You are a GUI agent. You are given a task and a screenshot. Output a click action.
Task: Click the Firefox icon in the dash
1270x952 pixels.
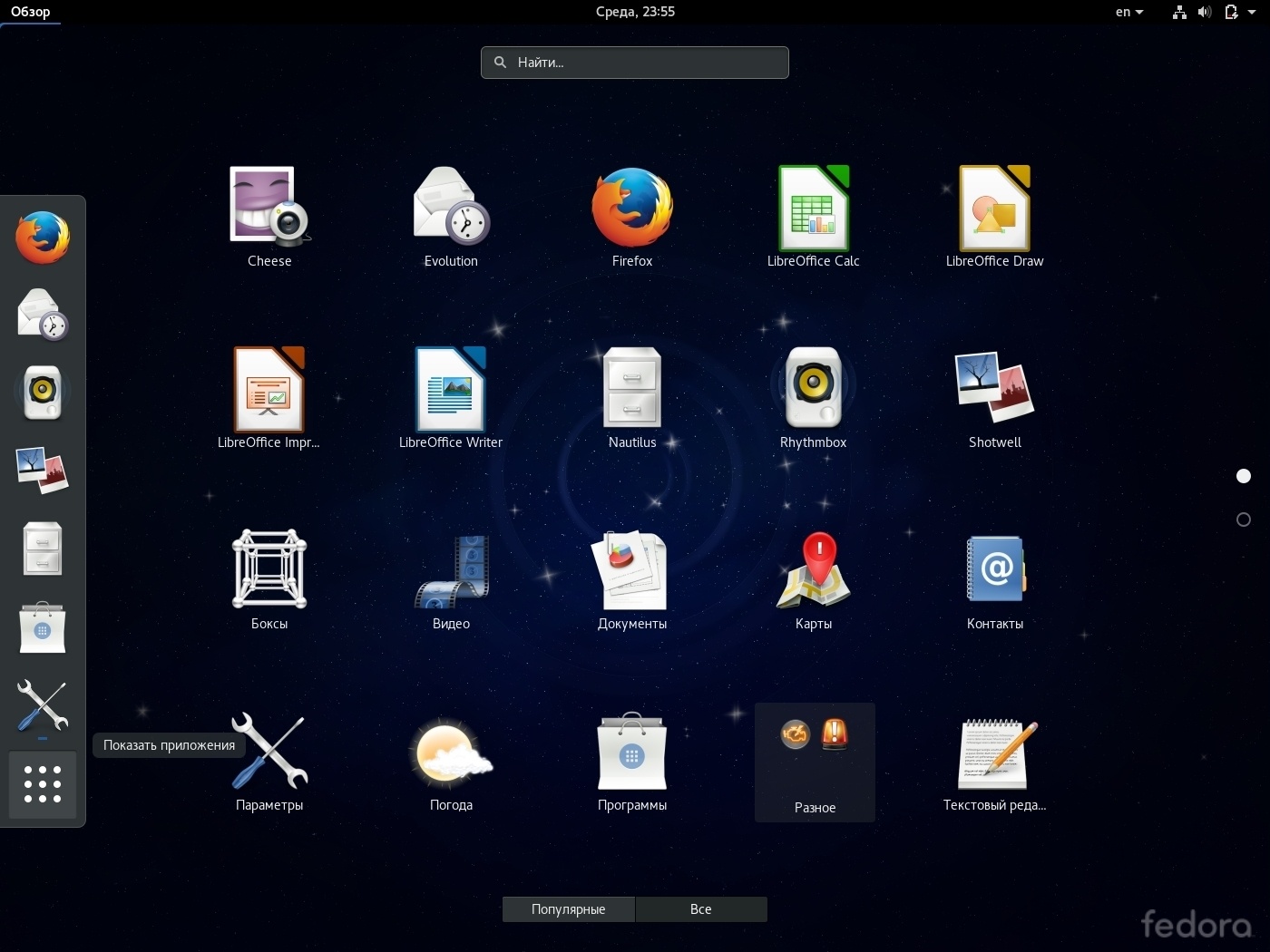point(43,238)
